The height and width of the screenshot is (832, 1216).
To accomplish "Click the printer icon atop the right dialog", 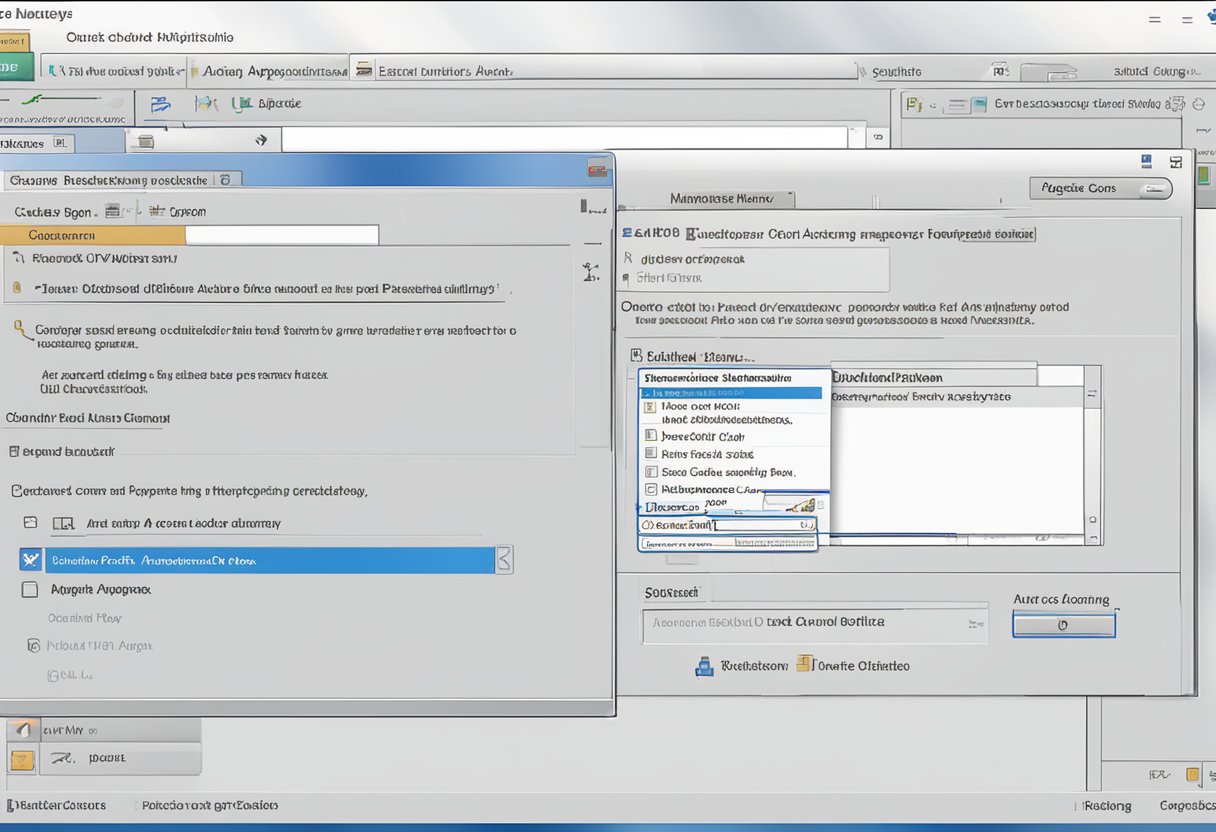I will point(1147,160).
